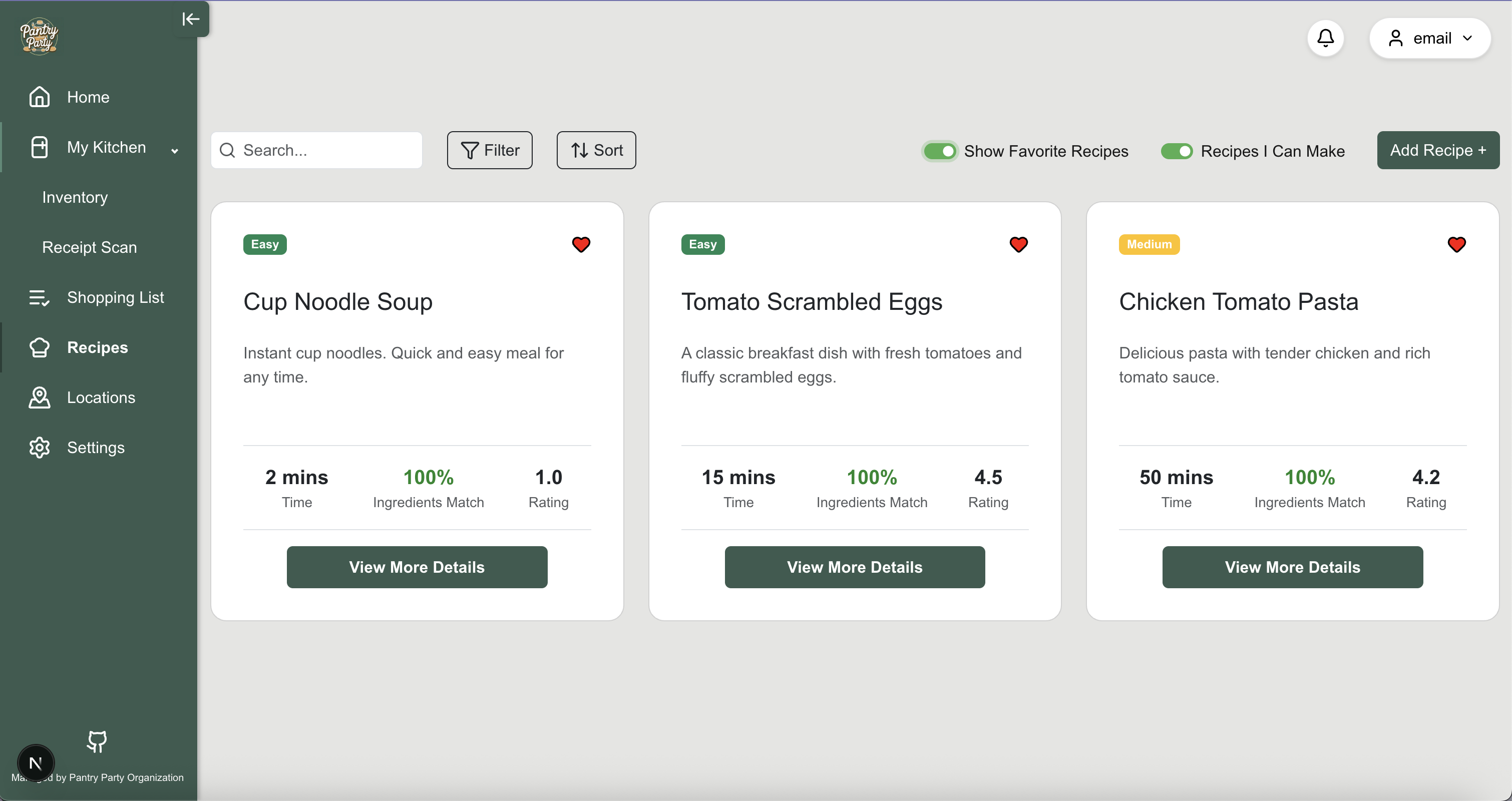Click the Chicken Tomato Pasta title
Screen dimensions: 1512x801
pyautogui.click(x=1239, y=301)
